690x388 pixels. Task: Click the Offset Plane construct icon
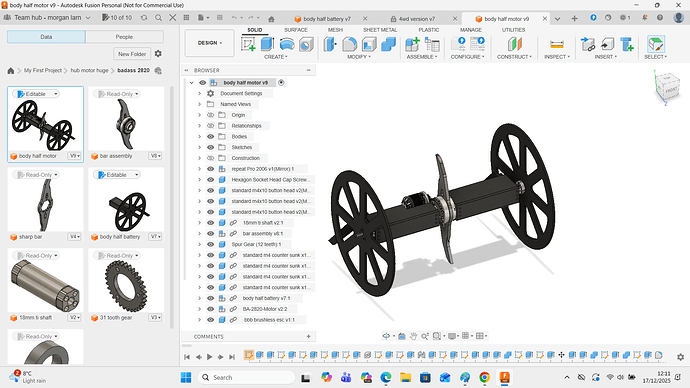click(x=514, y=44)
